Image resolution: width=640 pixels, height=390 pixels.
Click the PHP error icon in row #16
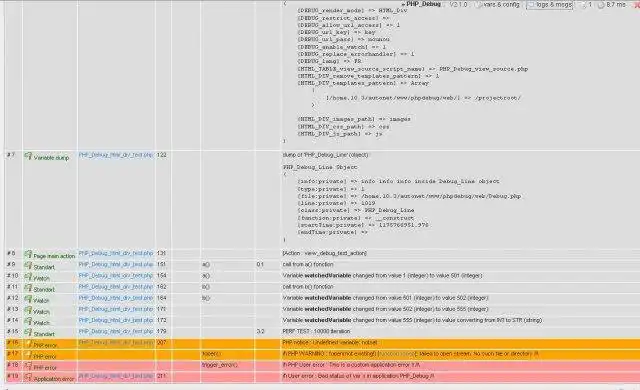pos(28,343)
